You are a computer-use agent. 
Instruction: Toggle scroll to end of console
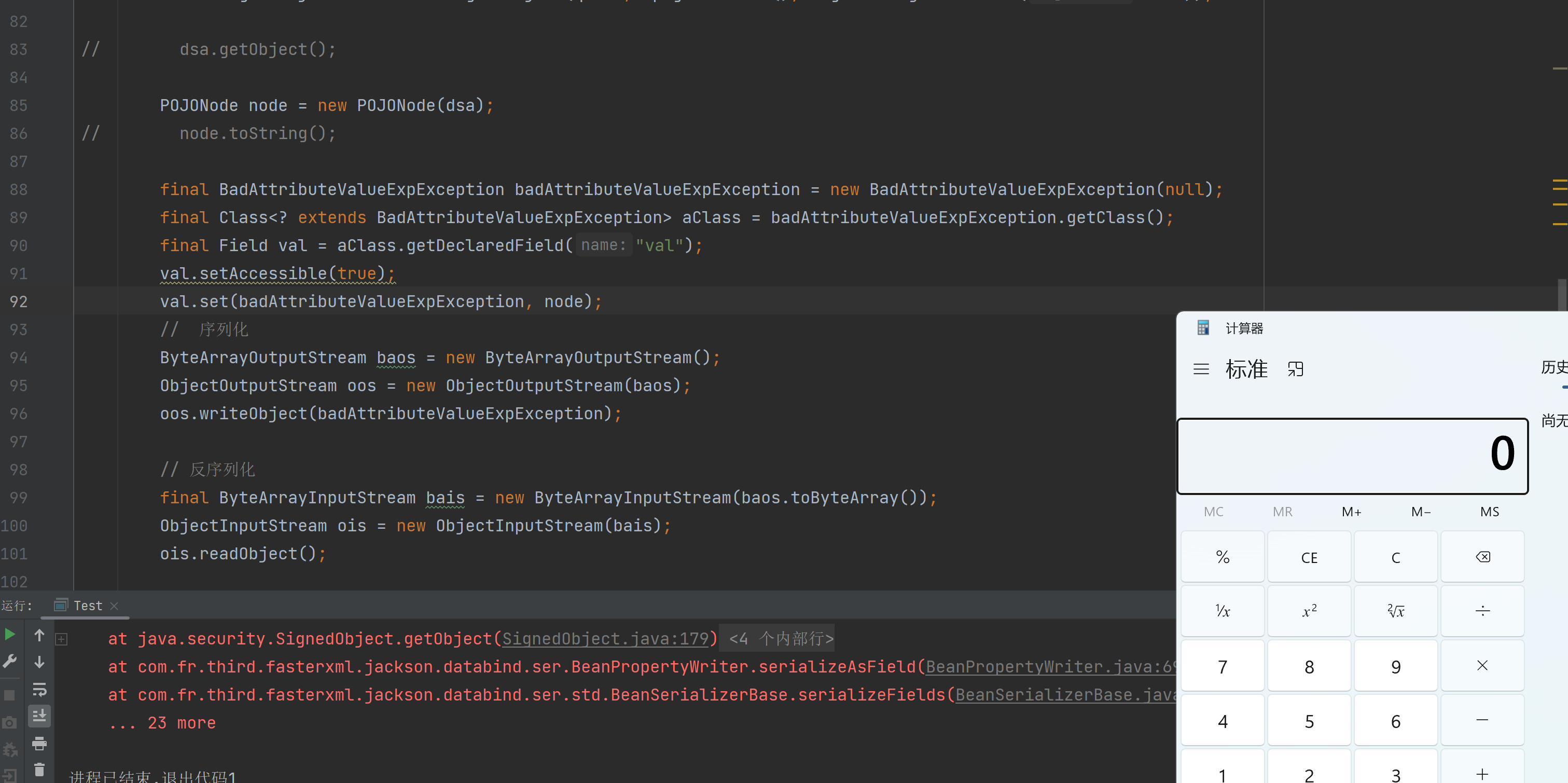click(x=39, y=716)
